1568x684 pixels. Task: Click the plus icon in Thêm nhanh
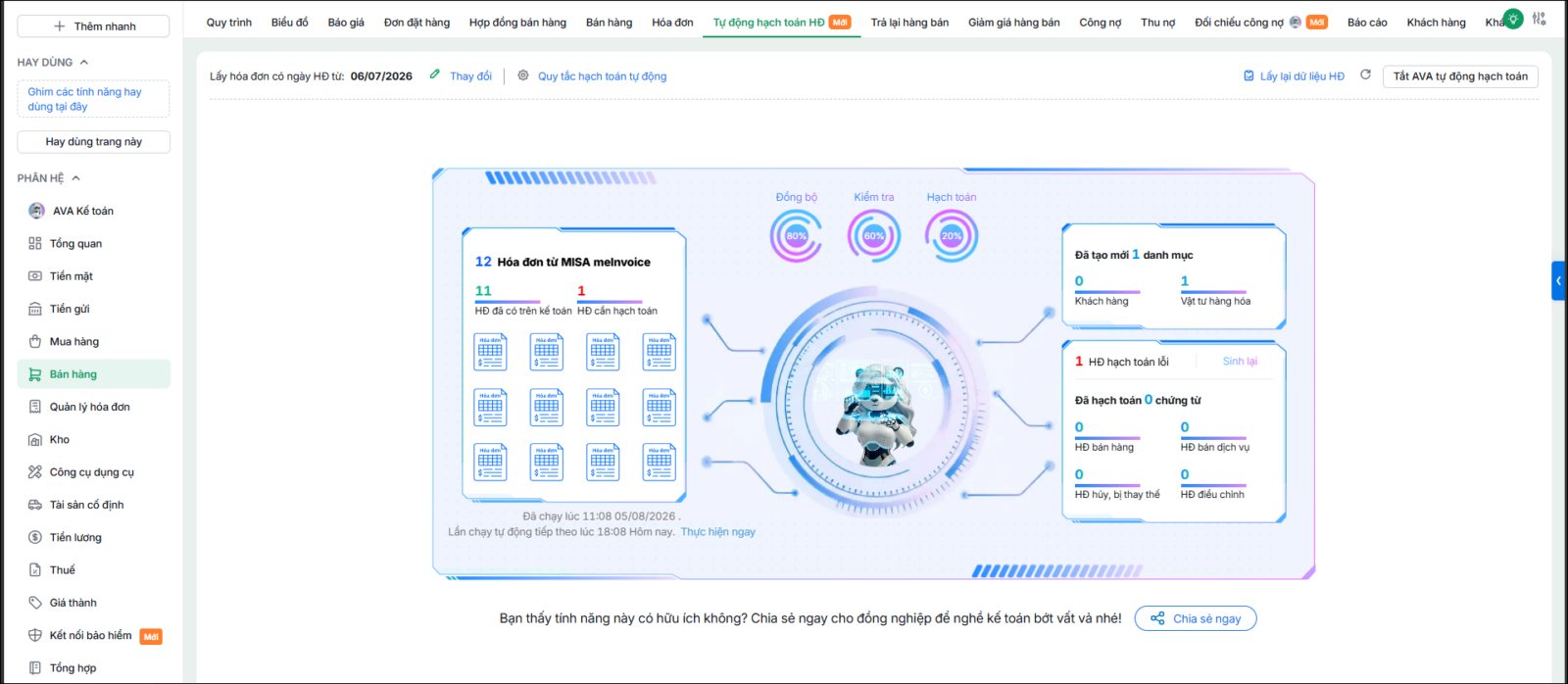pos(60,26)
